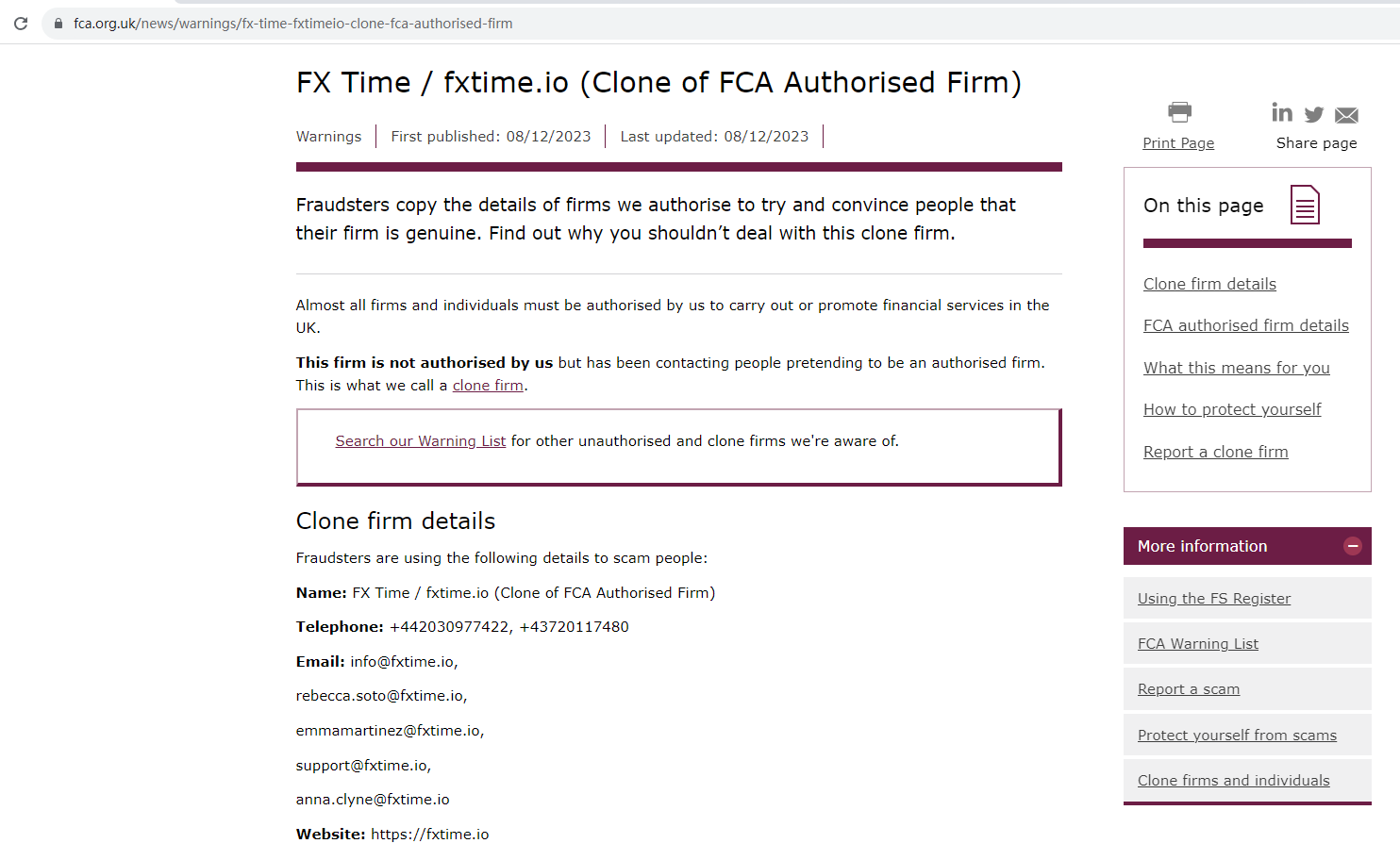
Task: Open Report a clone firm link
Action: click(1215, 452)
